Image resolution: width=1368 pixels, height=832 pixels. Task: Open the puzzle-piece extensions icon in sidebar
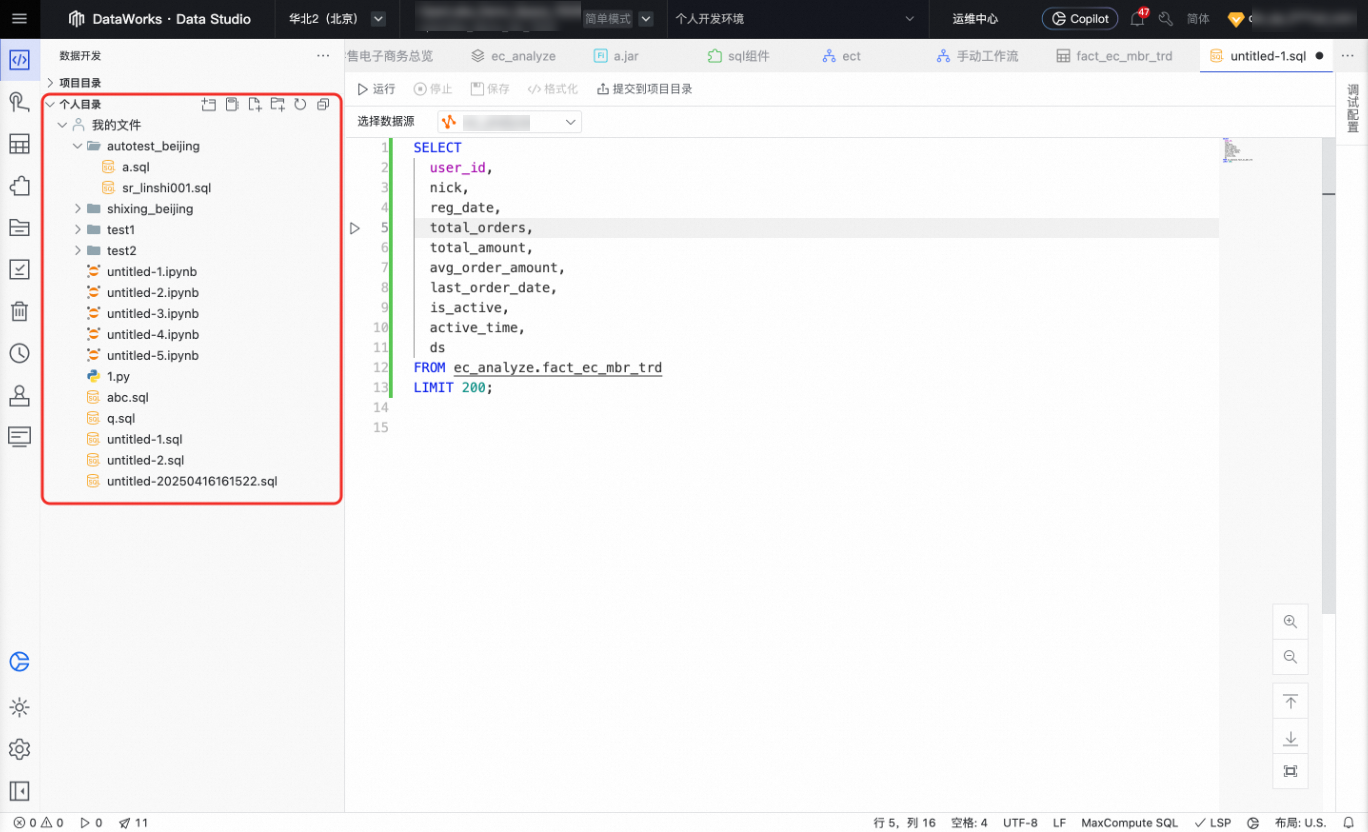coord(19,186)
